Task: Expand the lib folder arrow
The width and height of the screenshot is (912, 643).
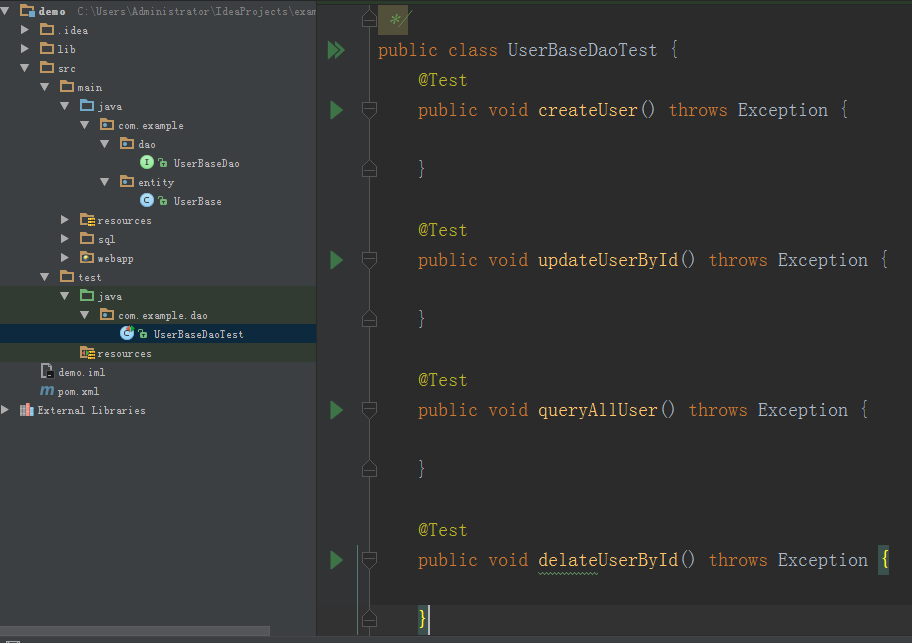Action: pyautogui.click(x=24, y=49)
